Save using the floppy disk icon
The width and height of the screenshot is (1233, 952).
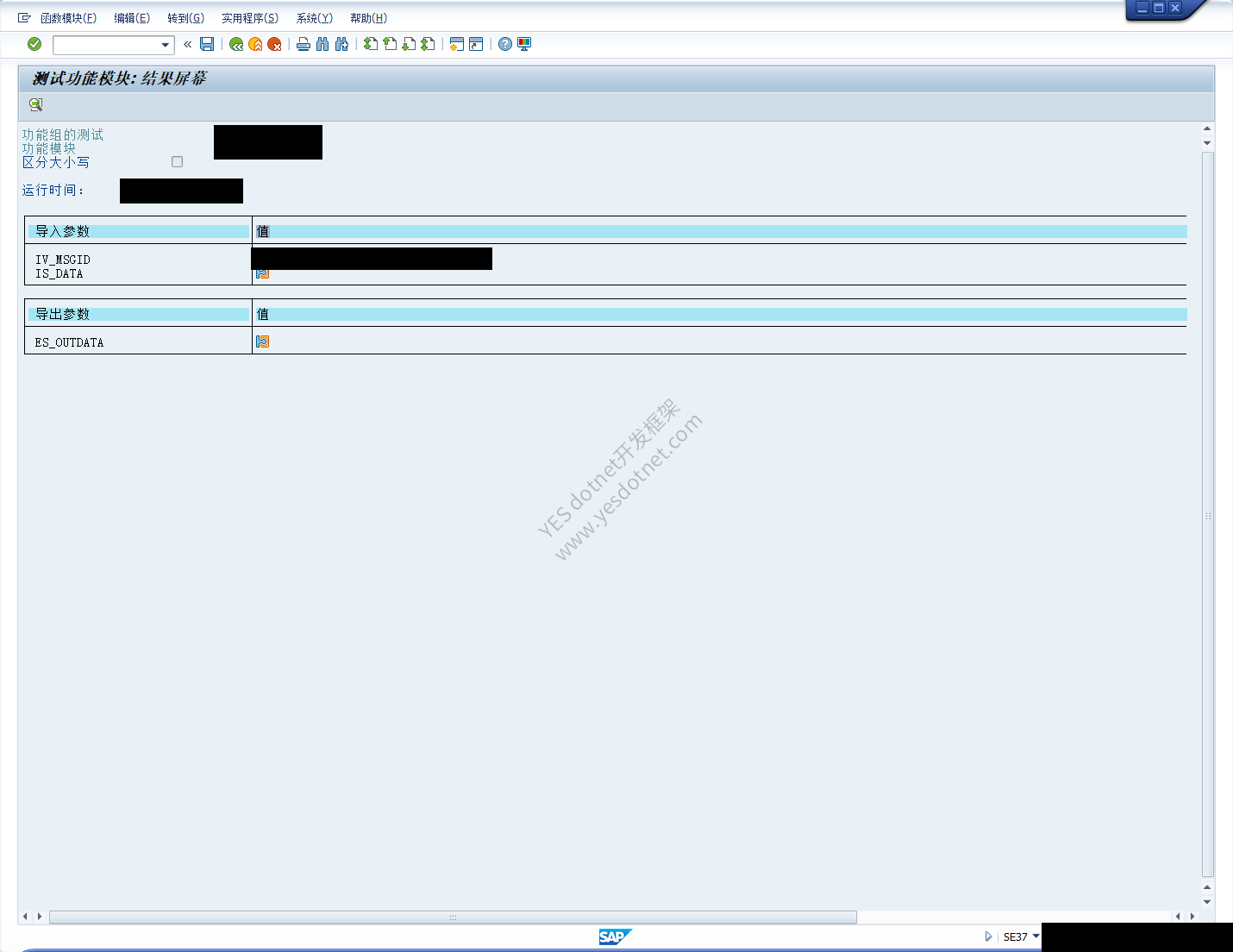pos(207,44)
